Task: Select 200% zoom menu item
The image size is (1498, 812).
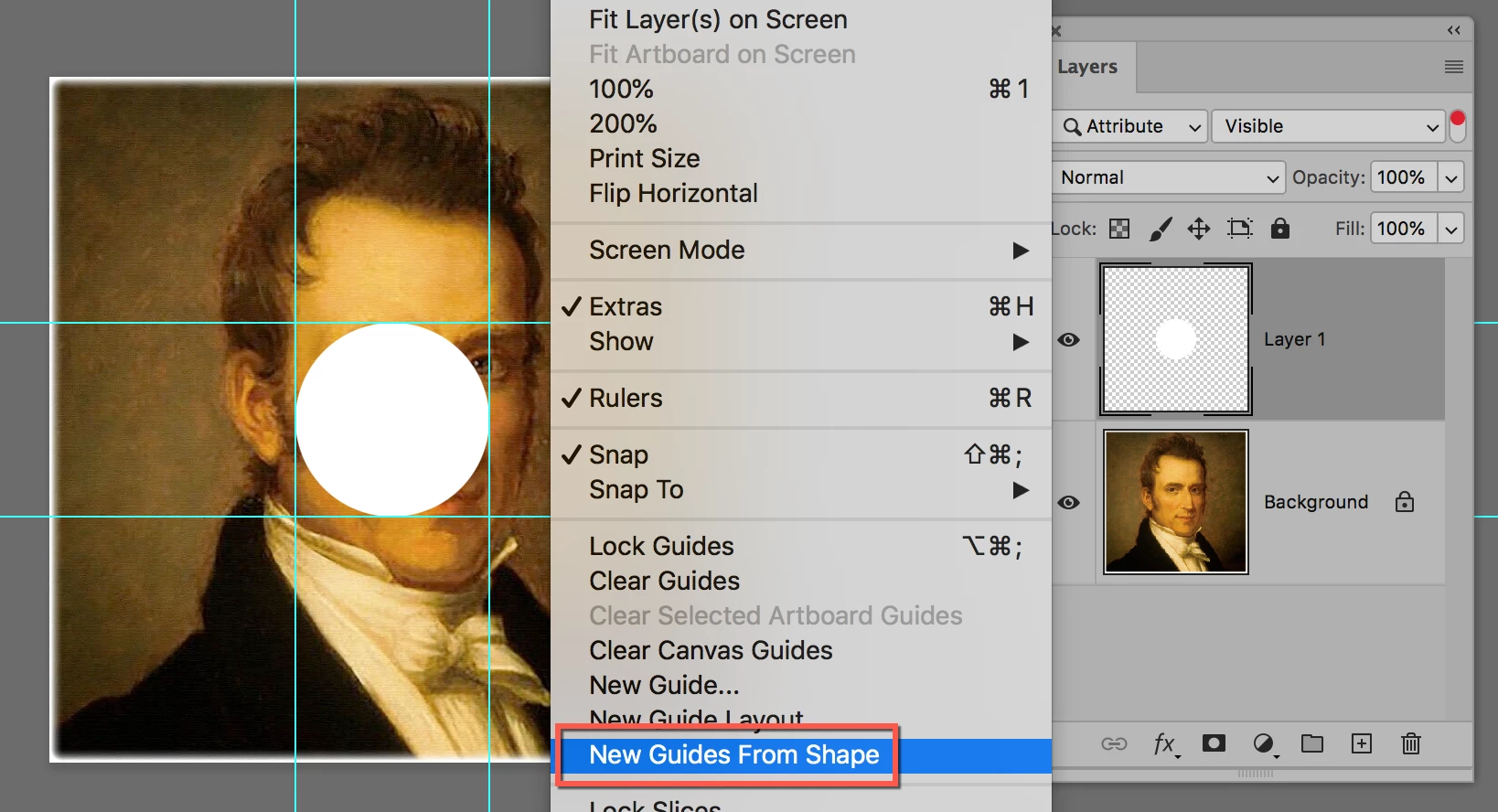Action: tap(801, 123)
